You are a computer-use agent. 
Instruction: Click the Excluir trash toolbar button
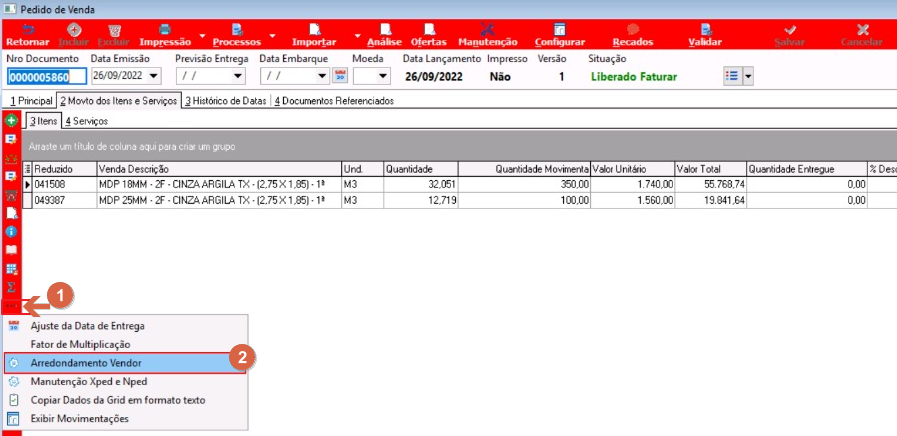click(114, 35)
